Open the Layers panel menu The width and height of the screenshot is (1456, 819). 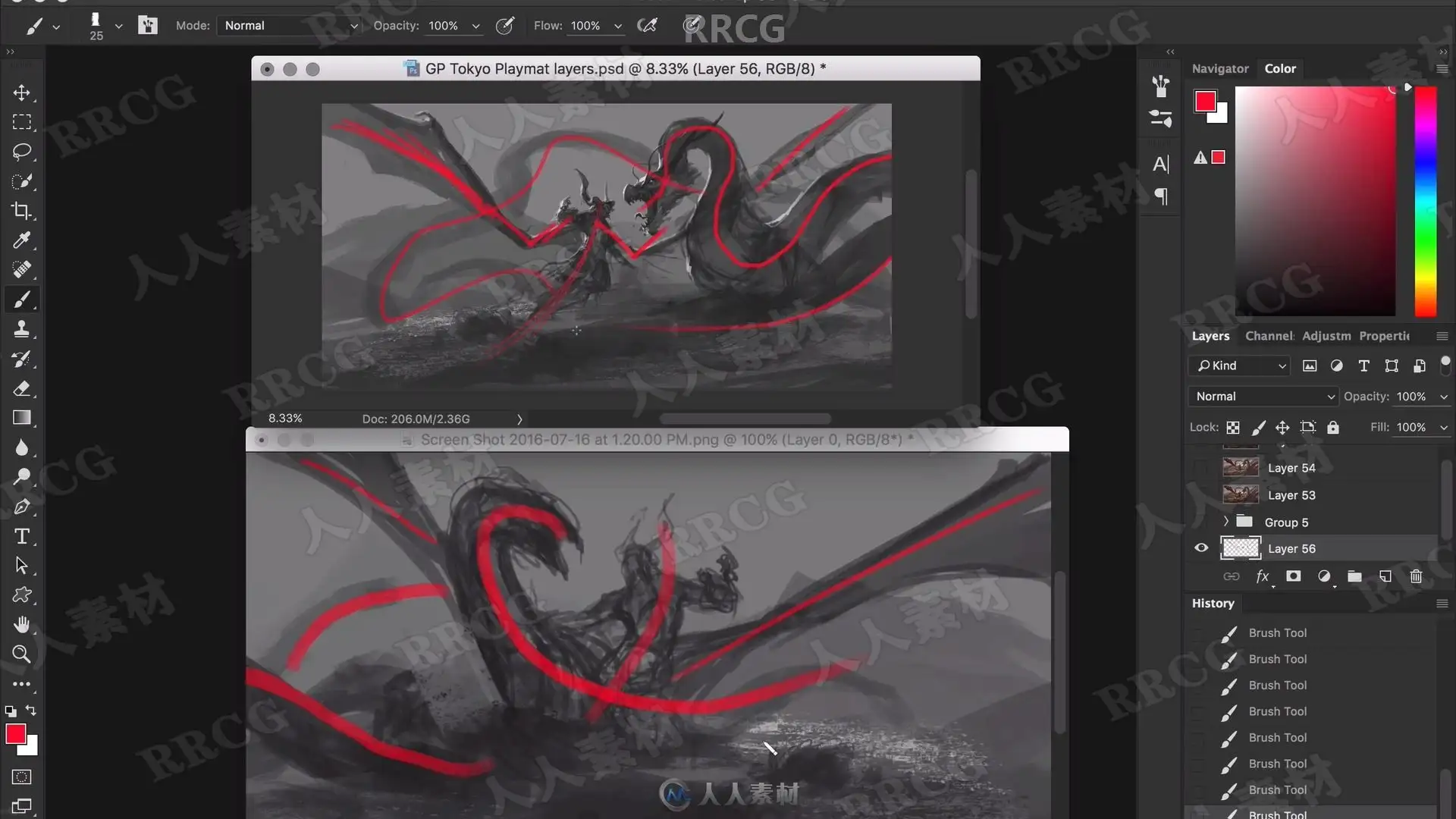(x=1442, y=336)
